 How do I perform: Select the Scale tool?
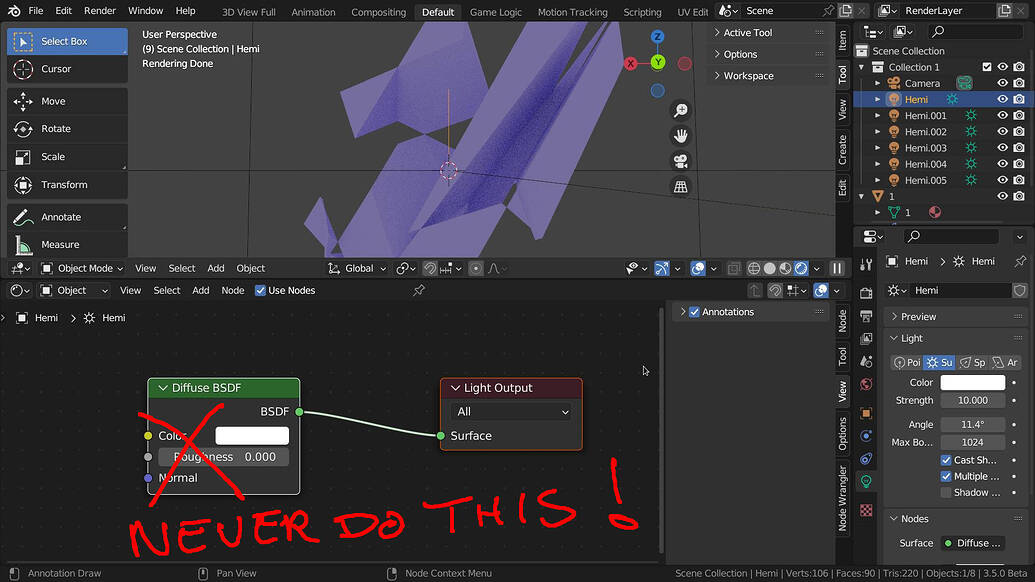[x=67, y=156]
